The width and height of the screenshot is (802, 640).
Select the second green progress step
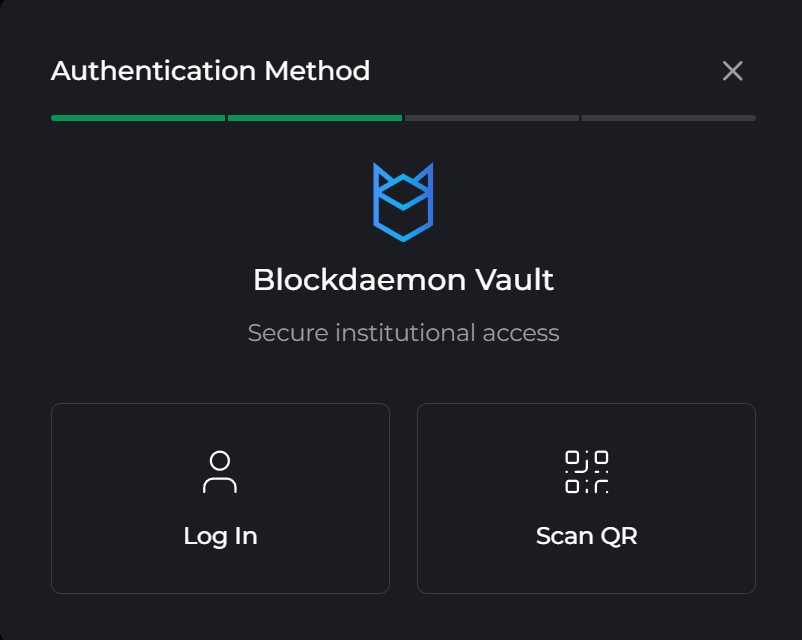315,118
